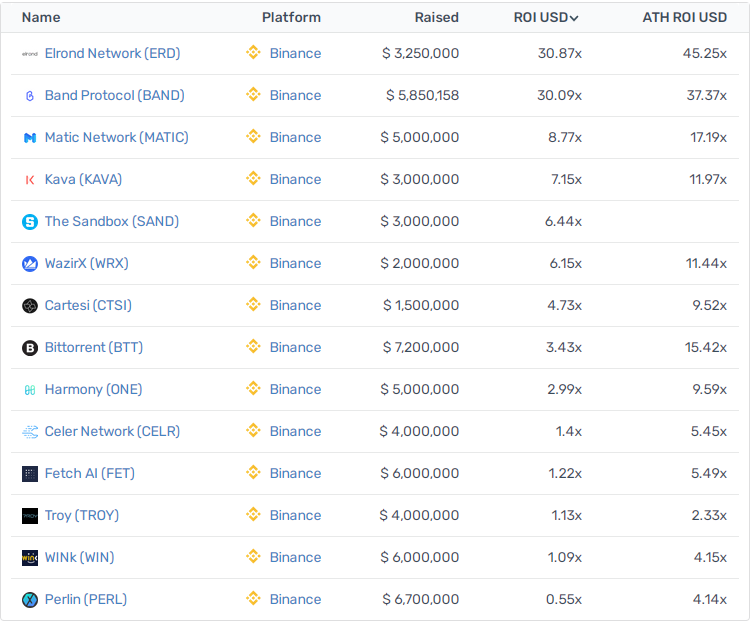Open The Sandbox (SAND) project link
Viewport: 751px width, 623px height.
click(x=112, y=222)
